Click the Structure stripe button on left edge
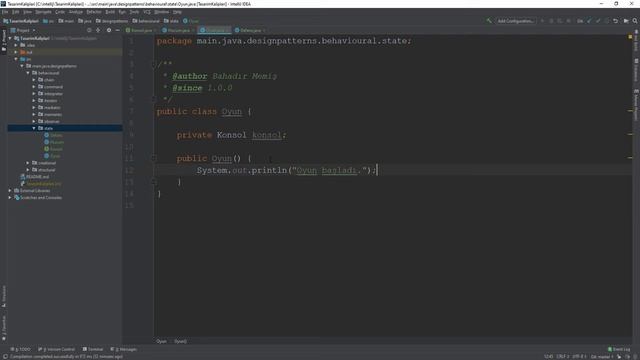The image size is (640, 360). [x=4, y=296]
